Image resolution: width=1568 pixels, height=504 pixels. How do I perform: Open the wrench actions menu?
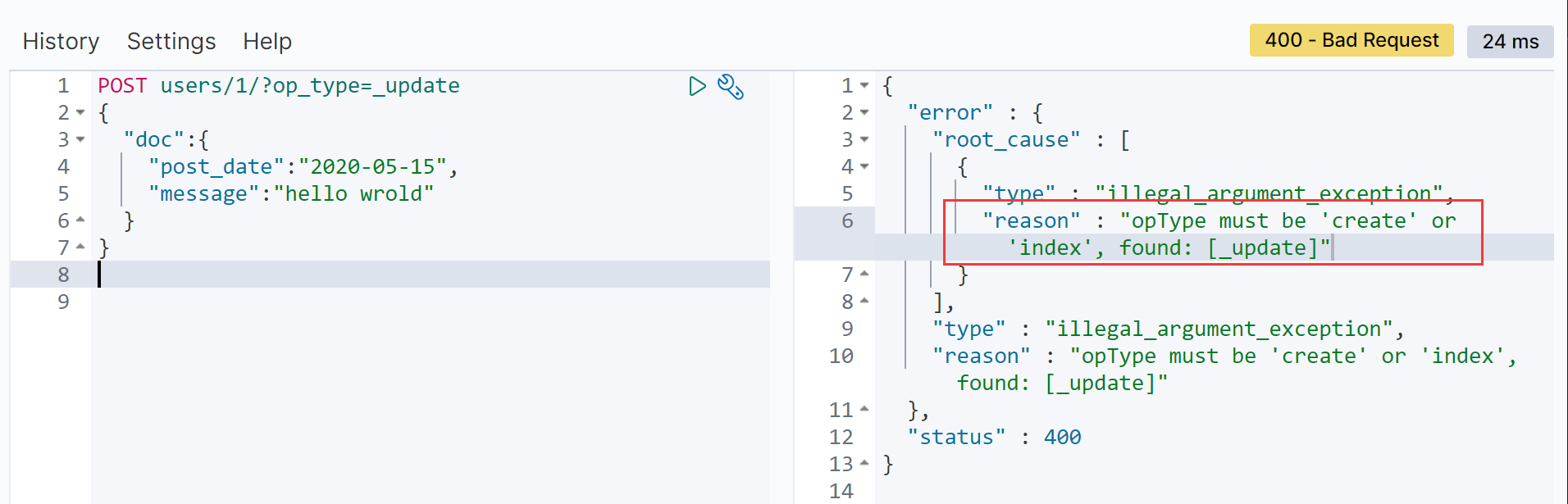[730, 86]
